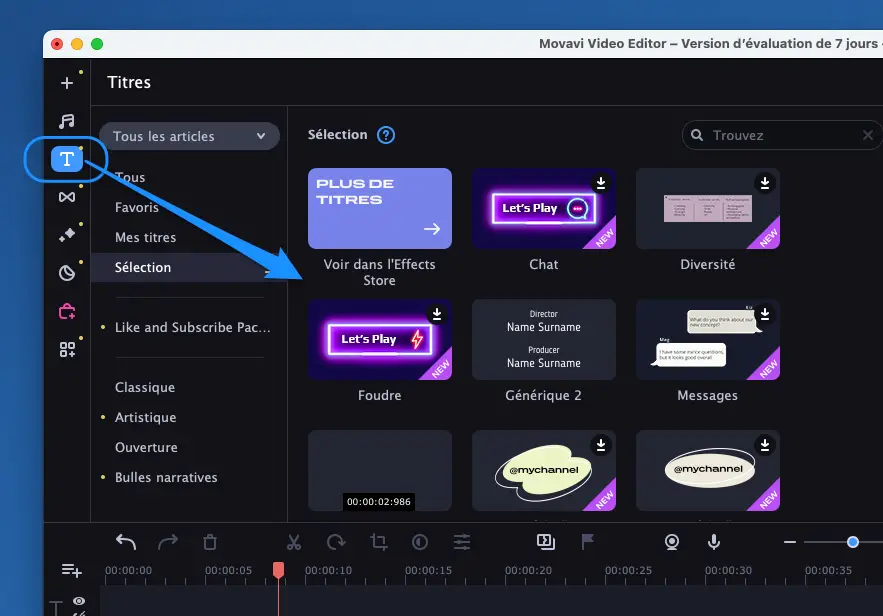Click the 00:00:30 mark on the ruler

coord(728,570)
